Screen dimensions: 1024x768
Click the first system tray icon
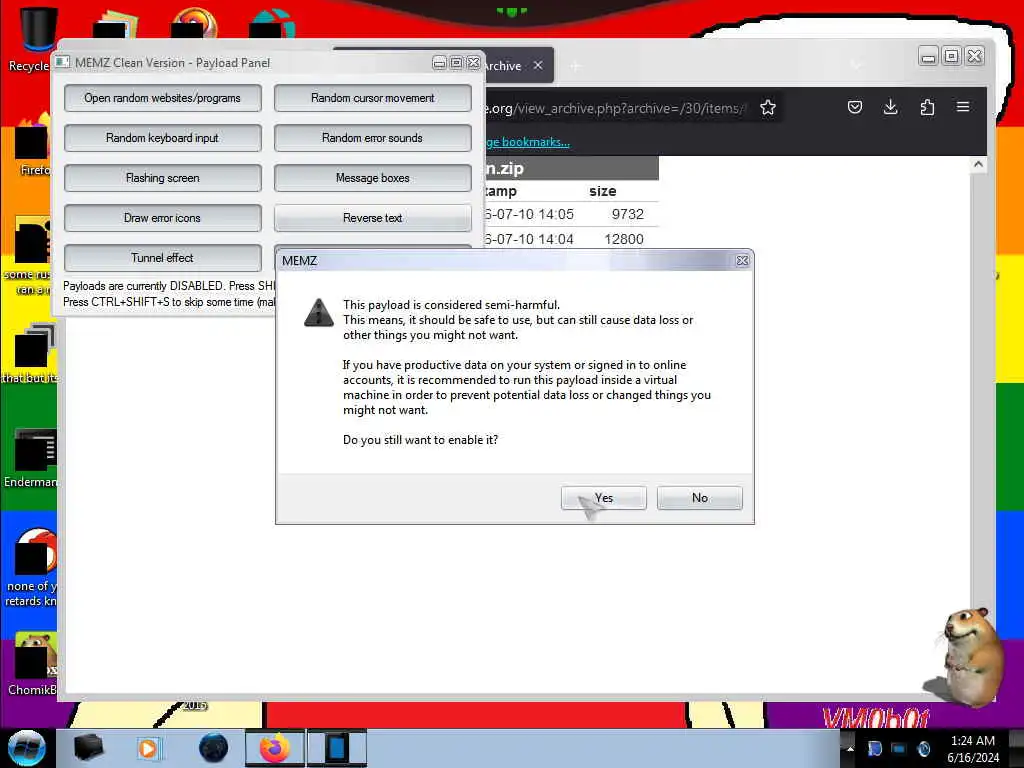tap(874, 748)
